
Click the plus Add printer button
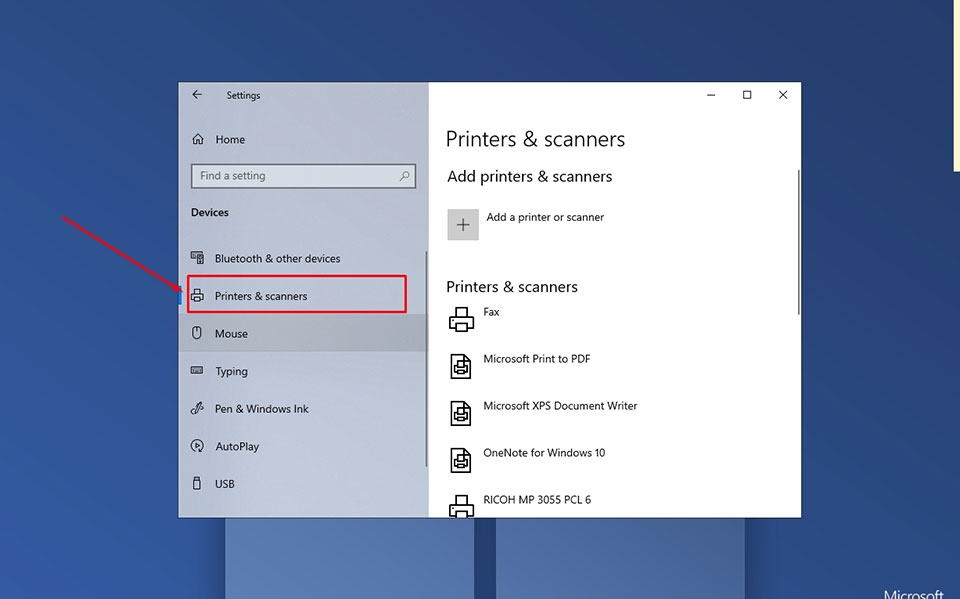point(463,225)
